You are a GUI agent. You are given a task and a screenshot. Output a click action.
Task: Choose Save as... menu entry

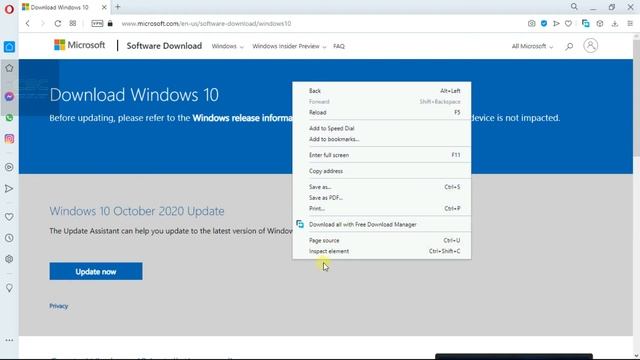382,187
